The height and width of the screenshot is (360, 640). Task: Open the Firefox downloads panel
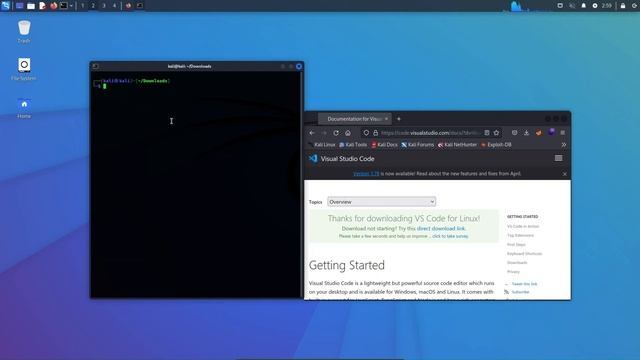527,133
